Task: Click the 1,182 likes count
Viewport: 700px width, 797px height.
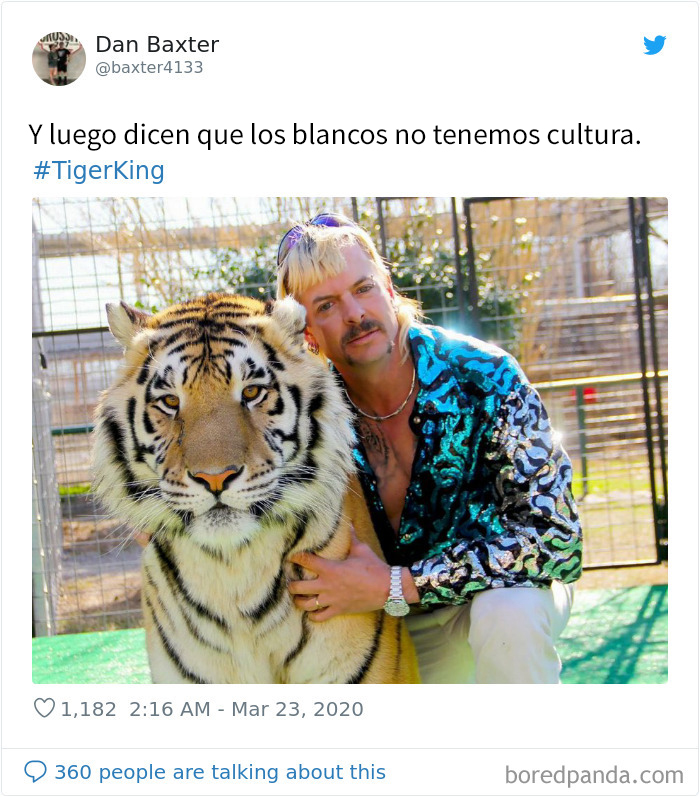Action: (x=88, y=709)
